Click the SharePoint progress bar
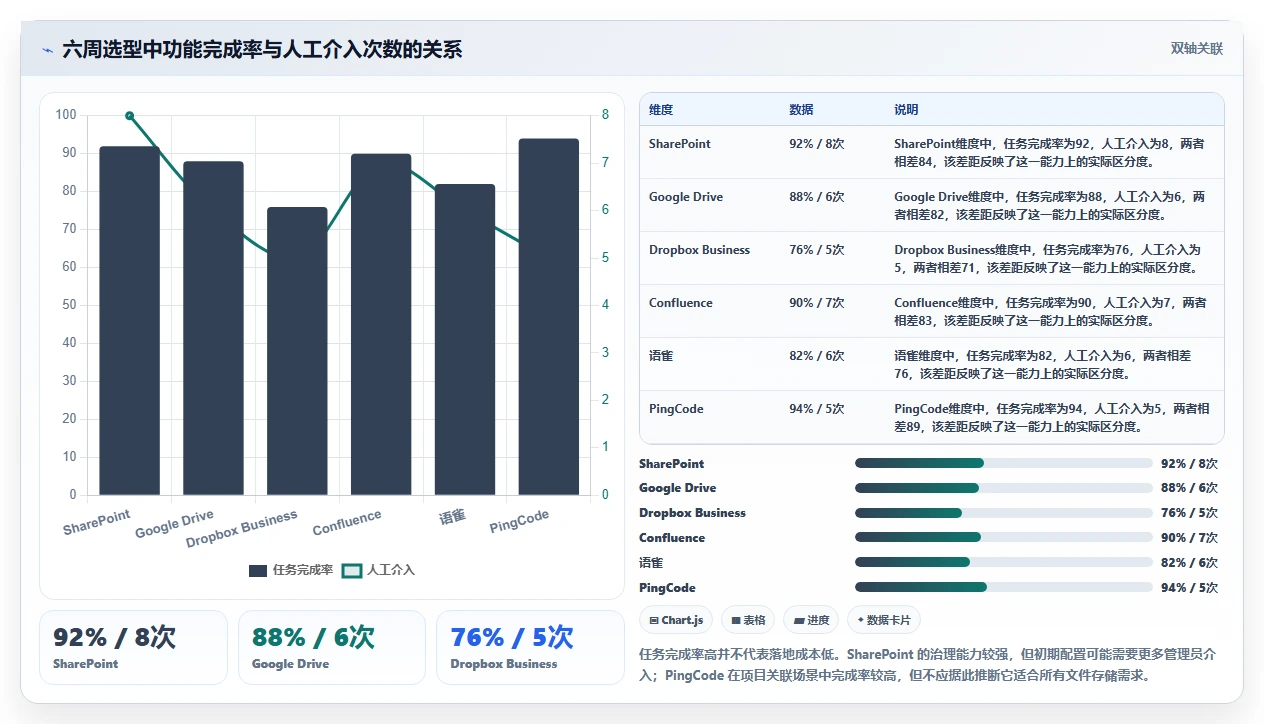The image size is (1264, 724). (x=1004, y=463)
